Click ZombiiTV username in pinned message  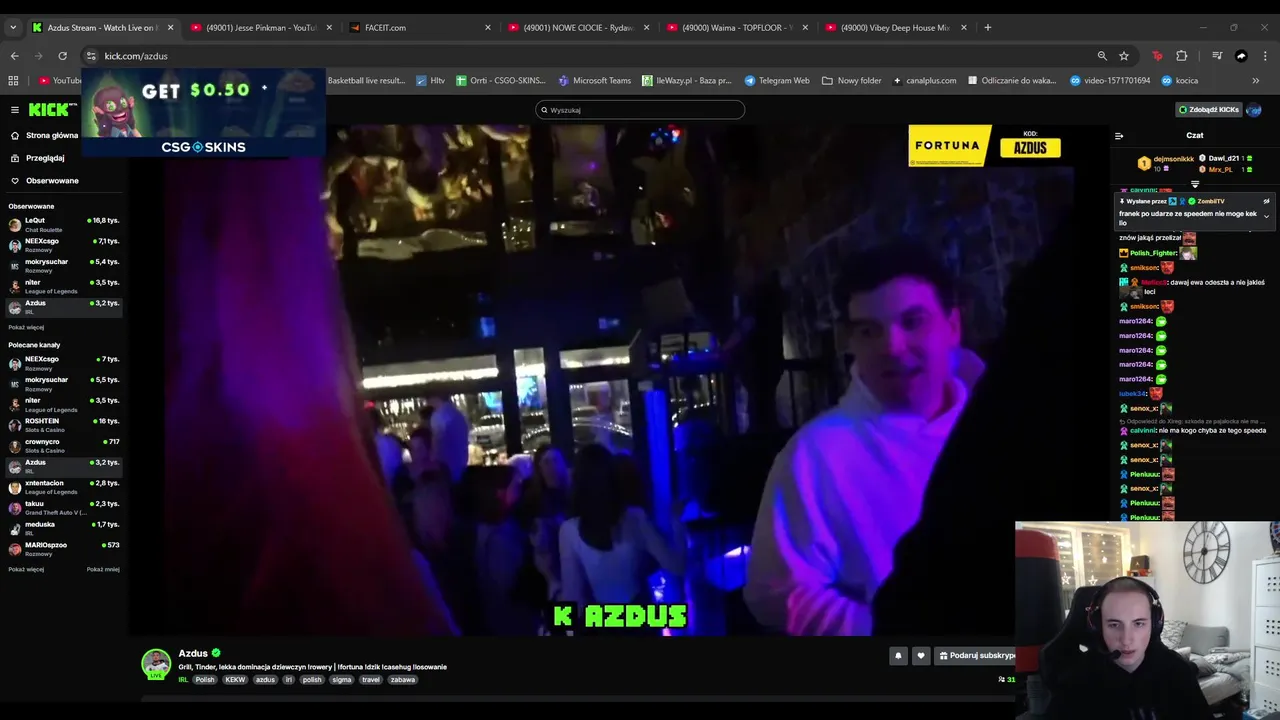pyautogui.click(x=1210, y=201)
